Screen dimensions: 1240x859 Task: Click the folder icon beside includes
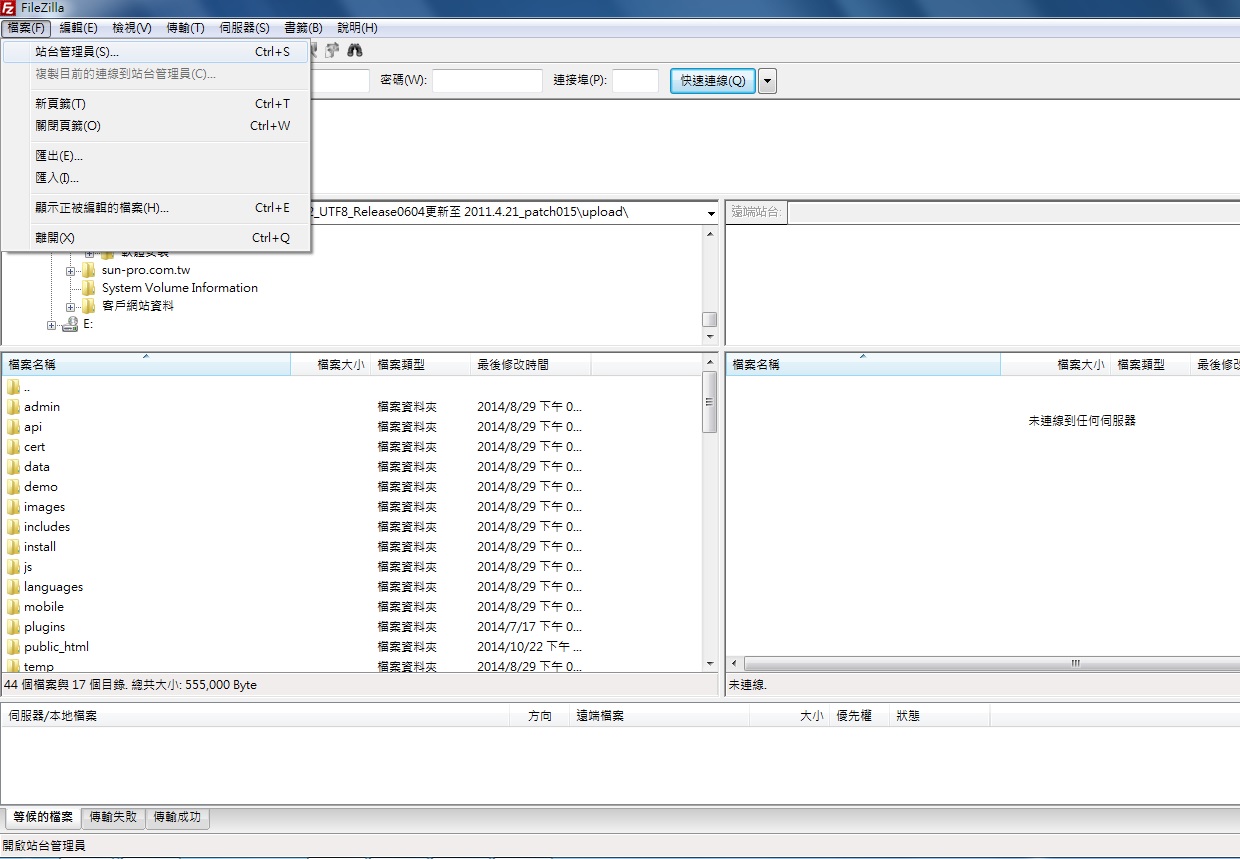13,527
